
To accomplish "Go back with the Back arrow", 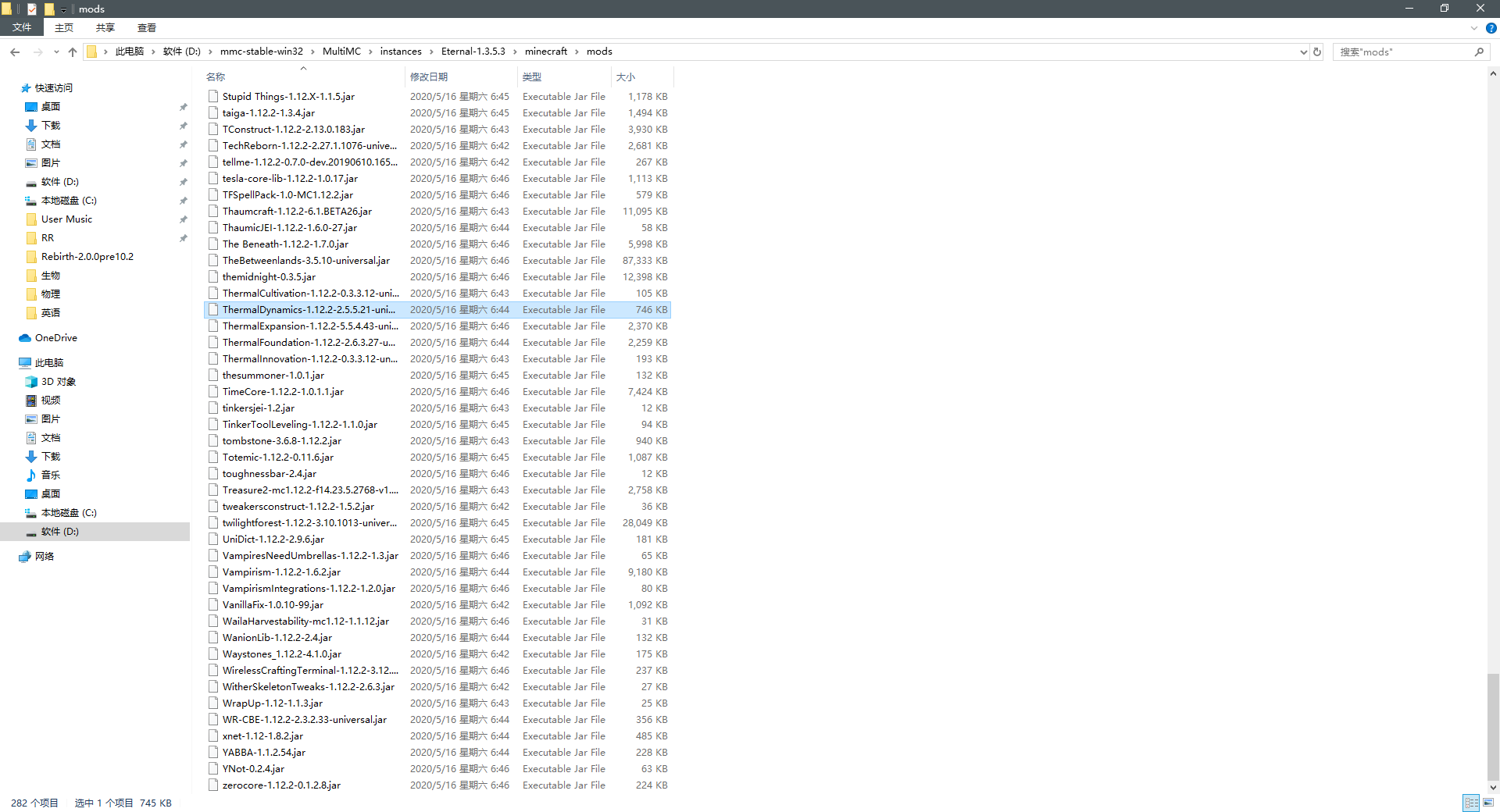I will 15,52.
